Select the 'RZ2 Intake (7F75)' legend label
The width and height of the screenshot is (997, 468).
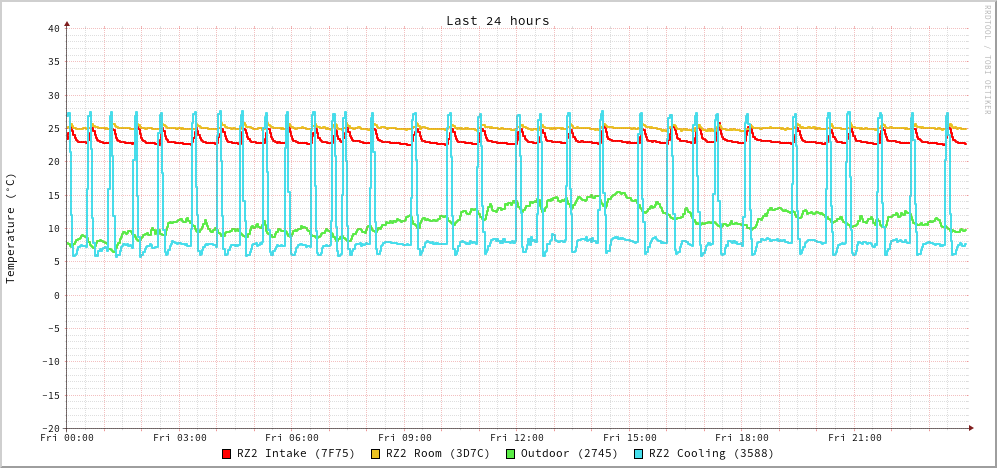[x=296, y=454]
